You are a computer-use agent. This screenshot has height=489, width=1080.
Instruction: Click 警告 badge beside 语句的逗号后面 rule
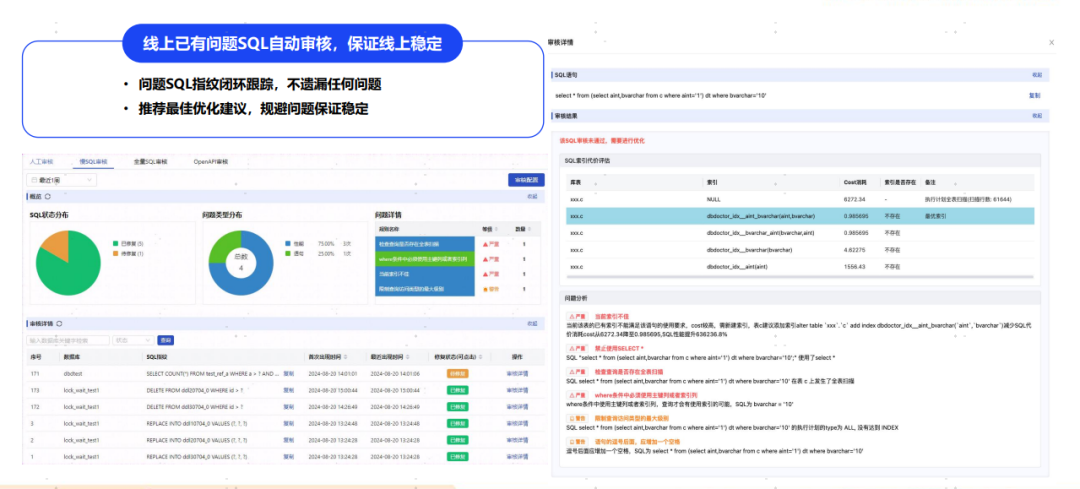point(577,441)
